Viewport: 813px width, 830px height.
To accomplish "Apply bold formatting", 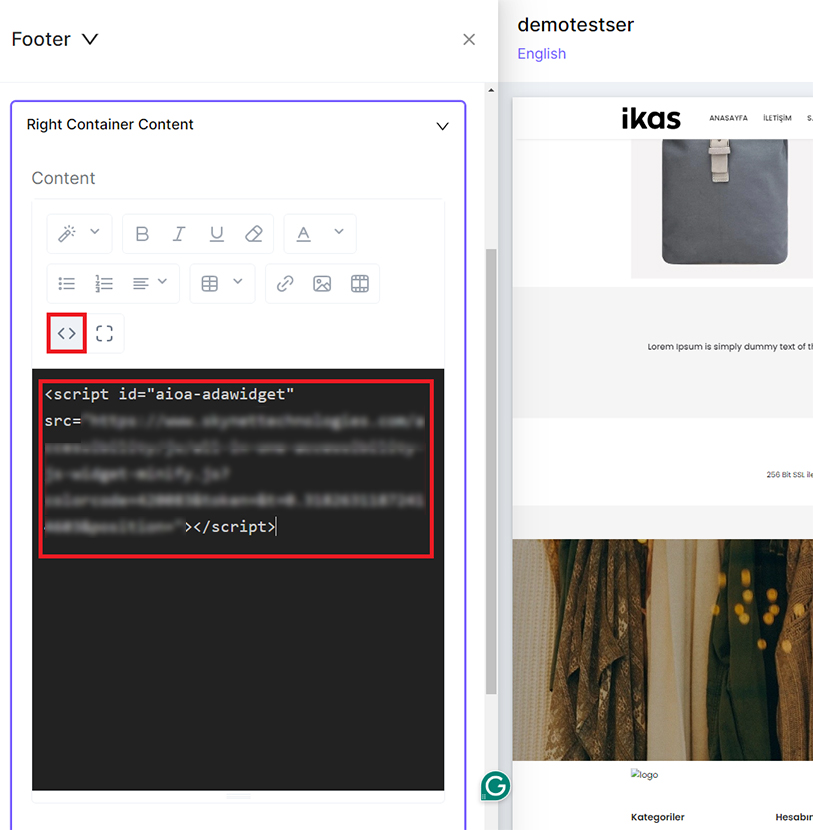I will 142,234.
